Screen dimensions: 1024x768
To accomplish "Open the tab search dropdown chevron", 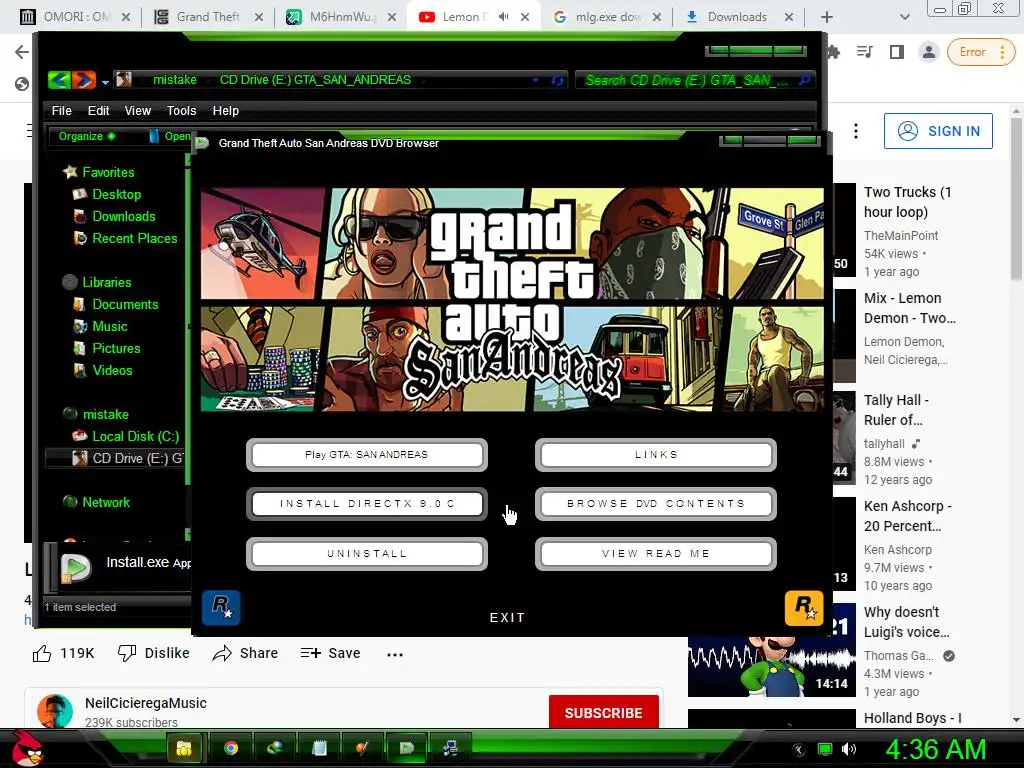I will (904, 17).
